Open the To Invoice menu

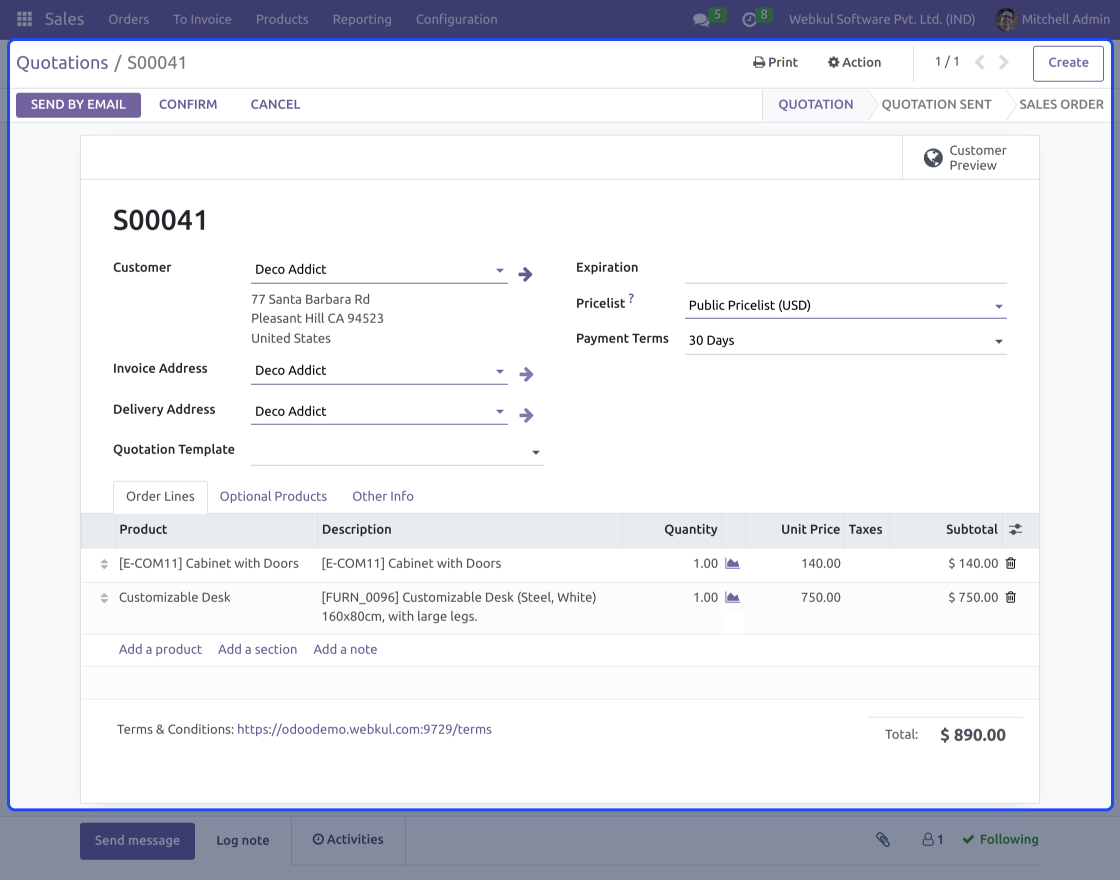click(x=202, y=19)
